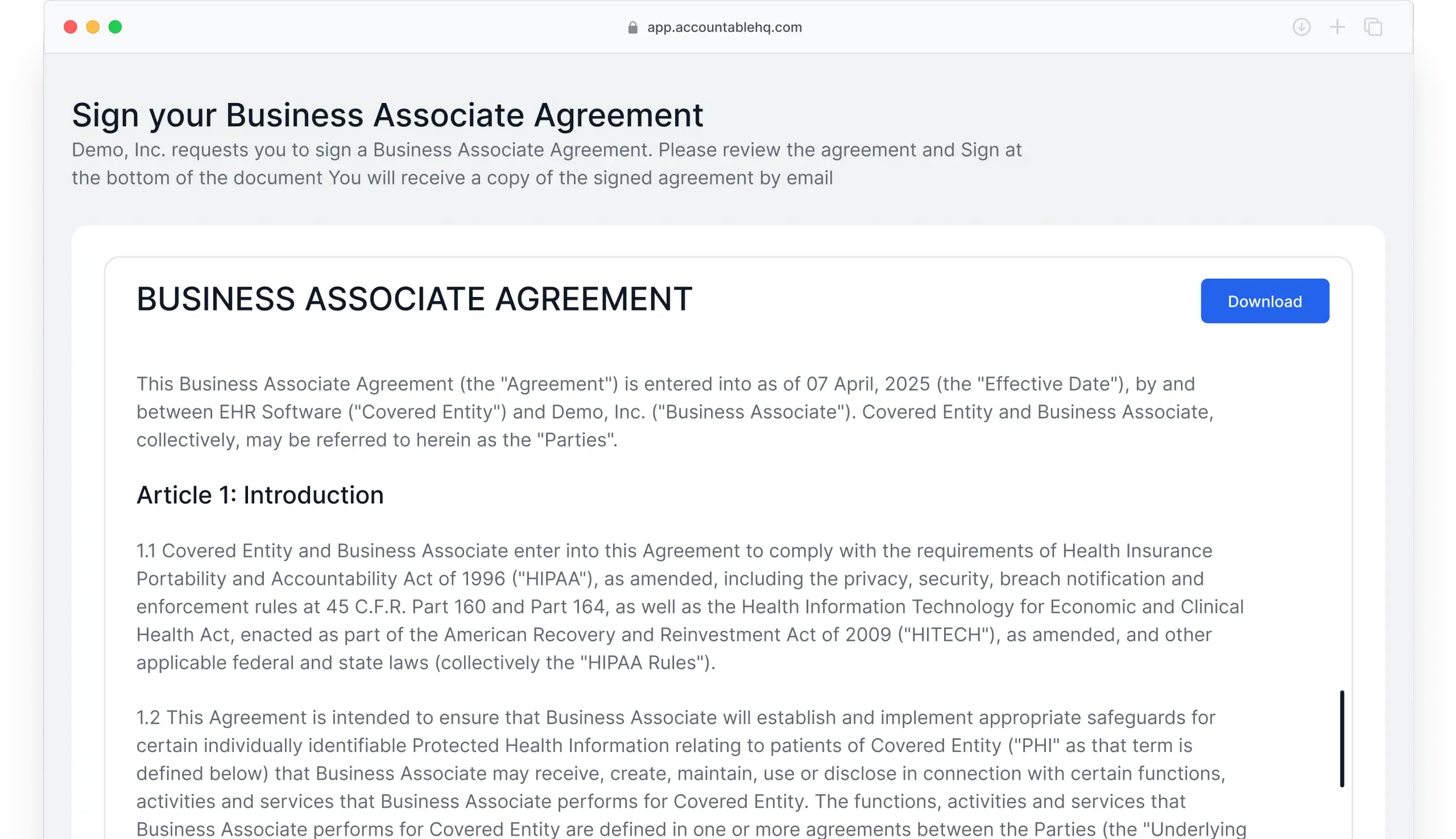This screenshot has width=1456, height=839.
Task: Click the lock icon to view site security
Action: 632,27
